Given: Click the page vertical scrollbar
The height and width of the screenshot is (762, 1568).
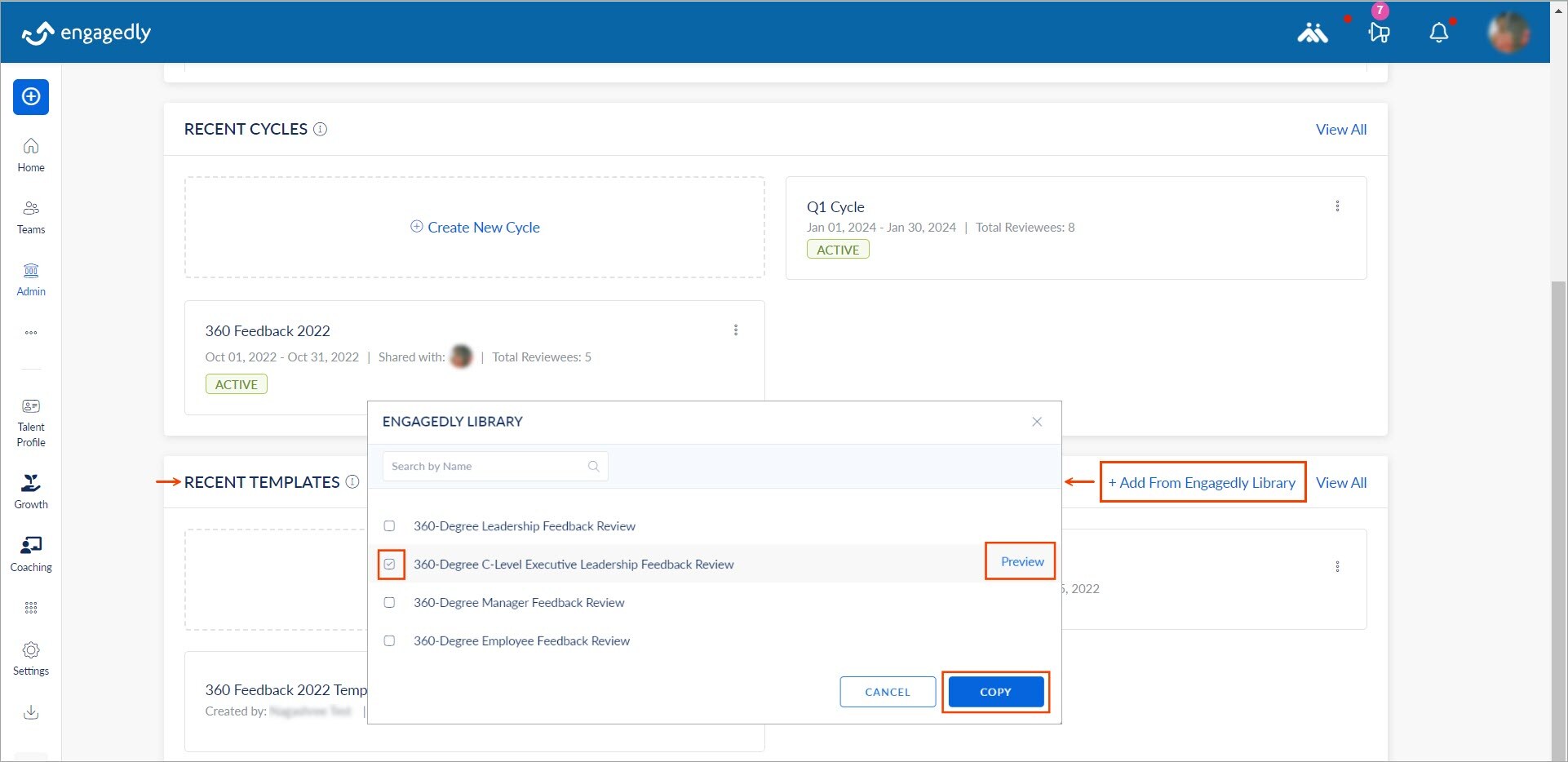Looking at the screenshot, I should point(1558,521).
